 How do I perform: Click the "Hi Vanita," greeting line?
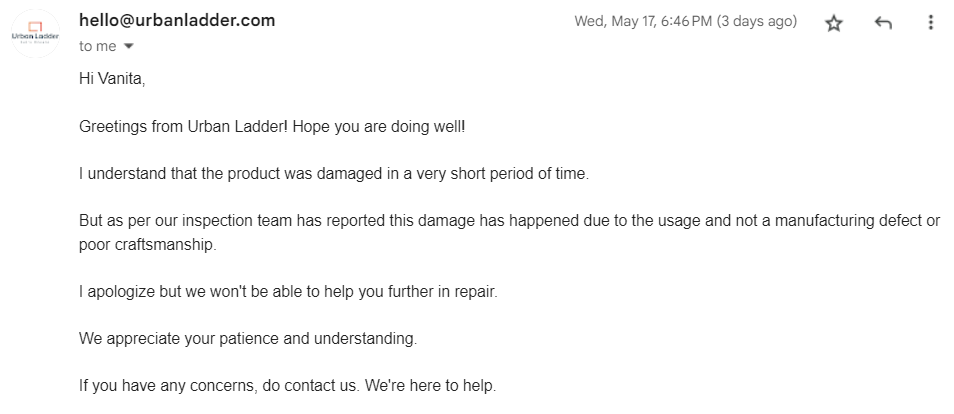click(112, 79)
